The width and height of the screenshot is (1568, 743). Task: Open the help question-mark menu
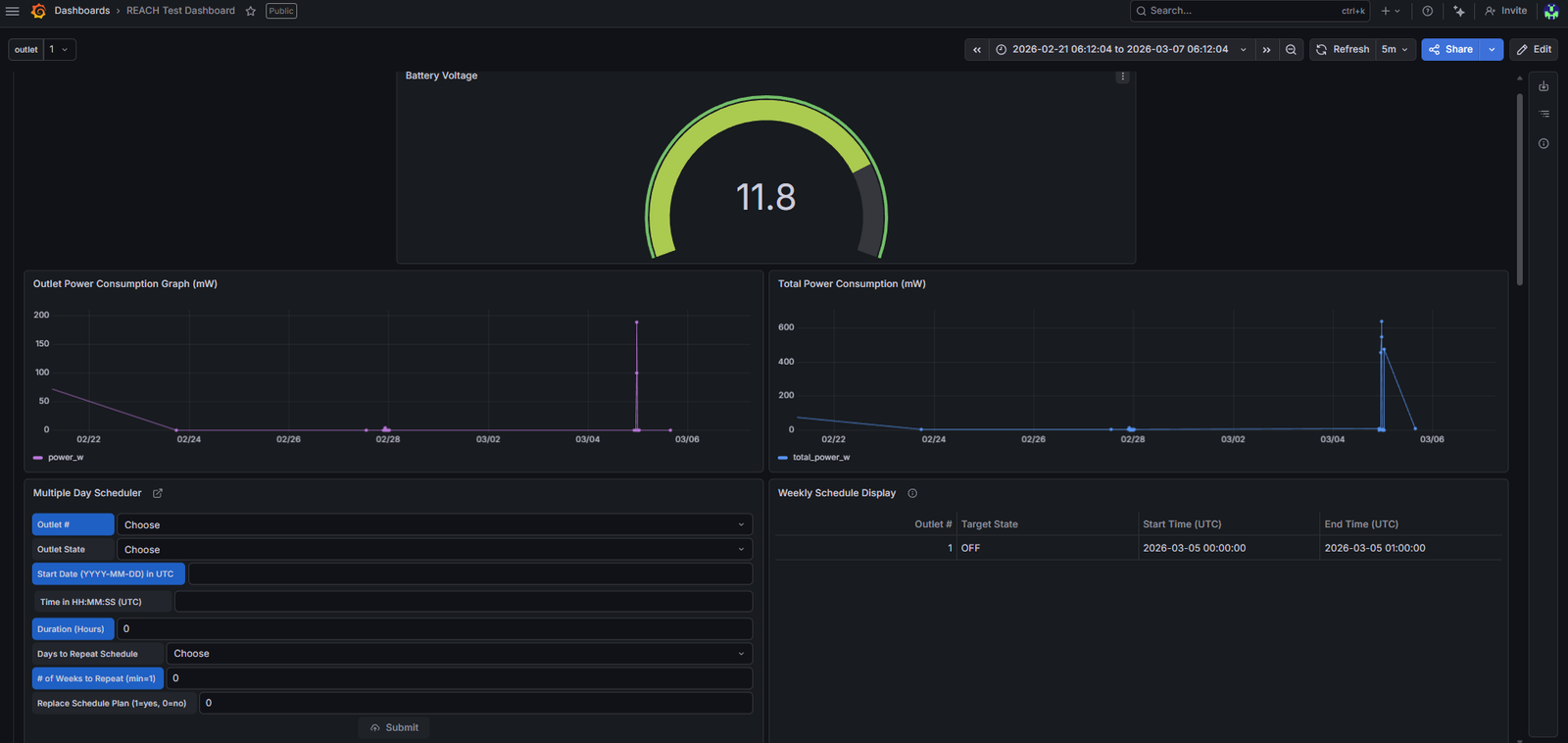[x=1428, y=11]
